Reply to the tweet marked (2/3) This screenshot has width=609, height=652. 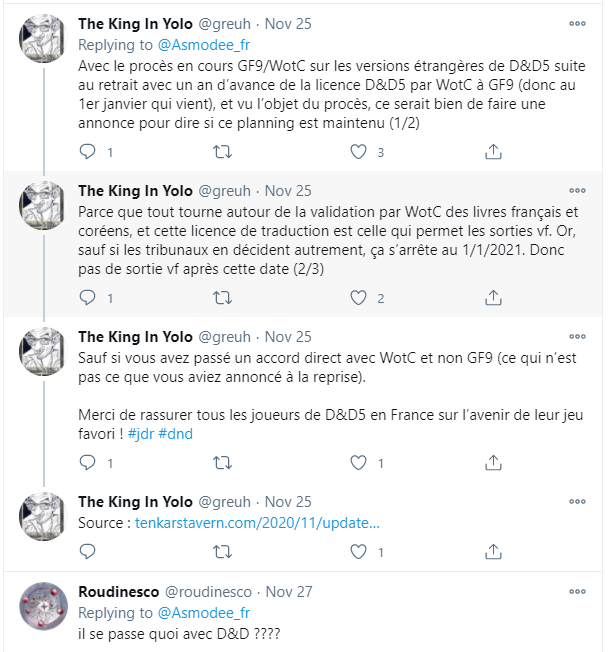87,297
